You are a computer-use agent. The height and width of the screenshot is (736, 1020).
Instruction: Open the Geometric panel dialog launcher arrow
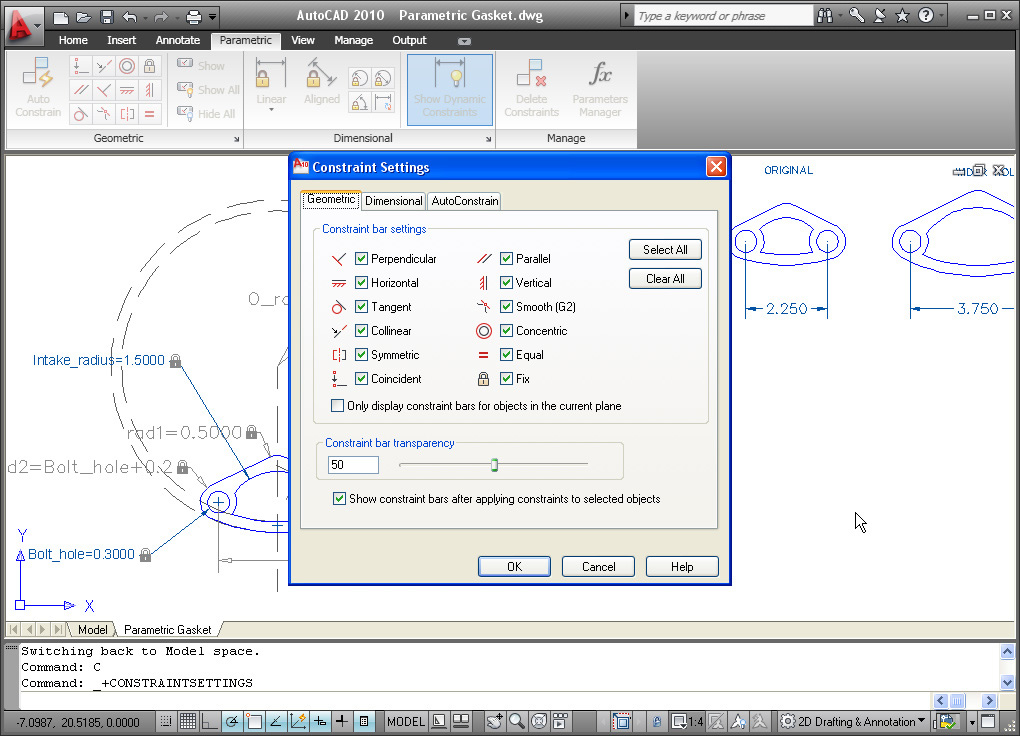pyautogui.click(x=236, y=139)
